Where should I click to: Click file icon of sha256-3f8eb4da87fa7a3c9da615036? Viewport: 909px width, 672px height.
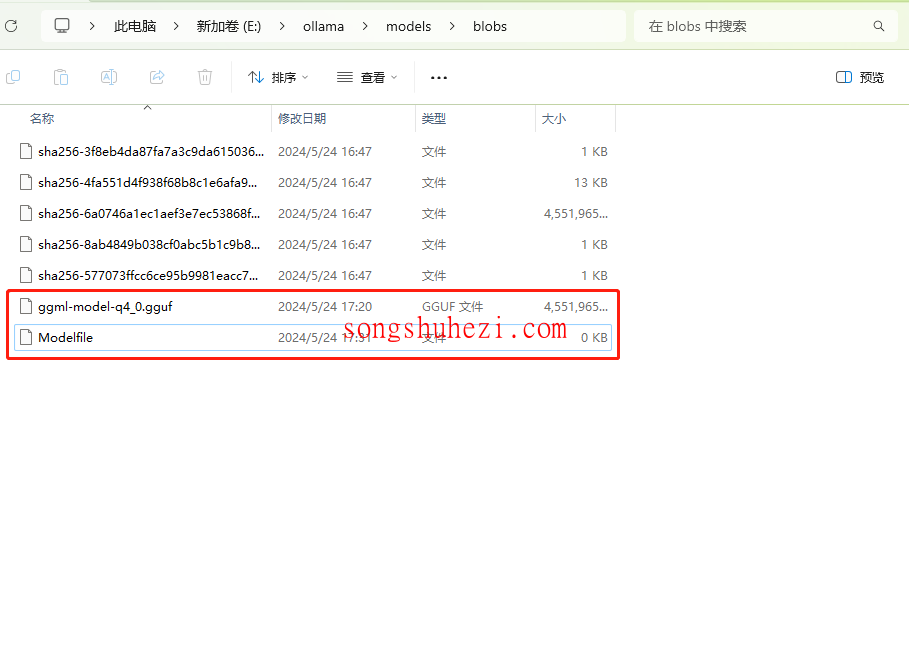(26, 151)
